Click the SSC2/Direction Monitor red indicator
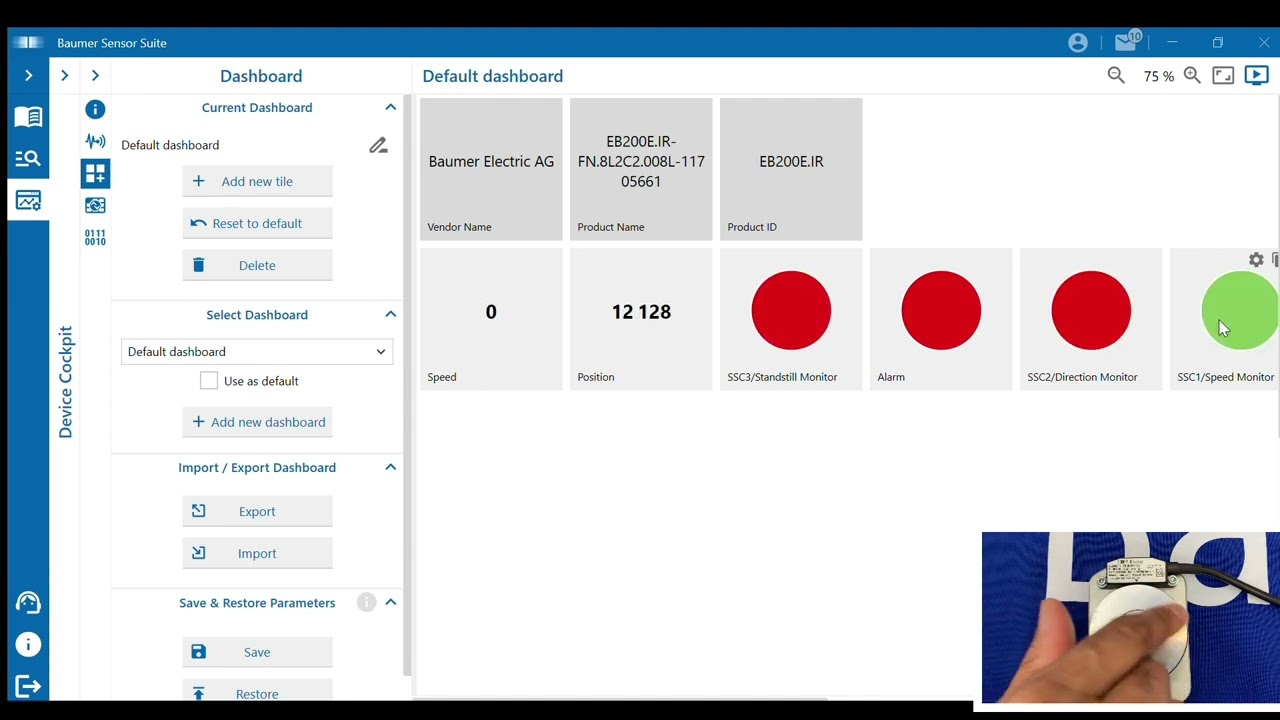The image size is (1280, 720). [x=1091, y=311]
